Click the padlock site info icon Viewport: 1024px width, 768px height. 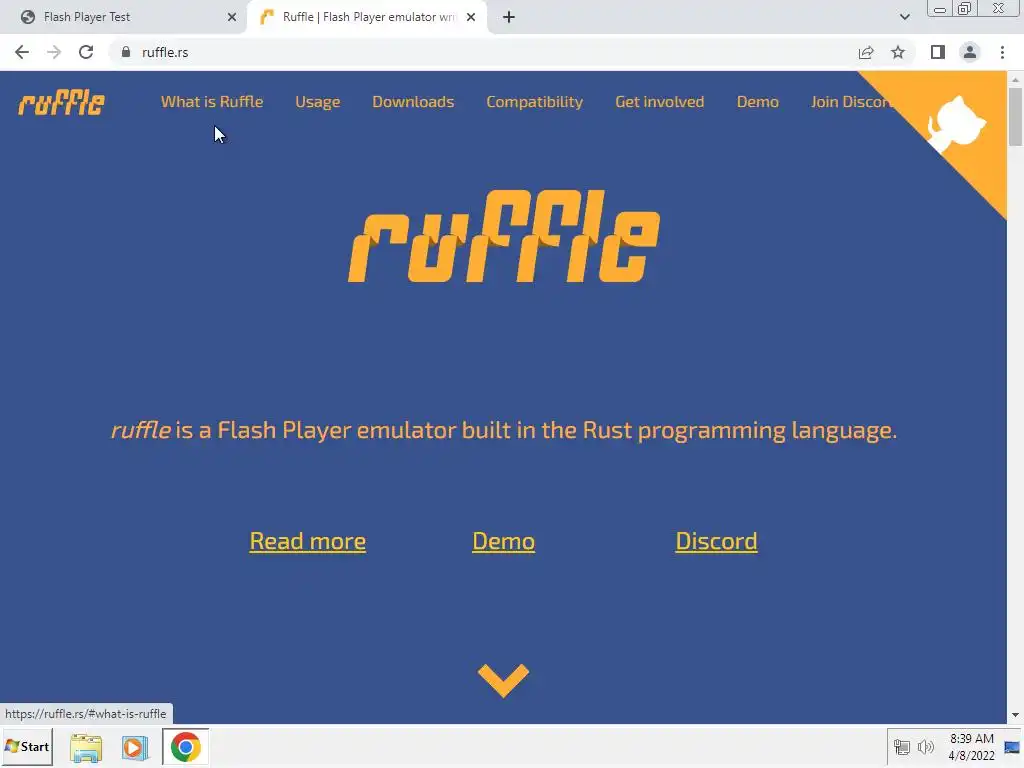(x=126, y=52)
